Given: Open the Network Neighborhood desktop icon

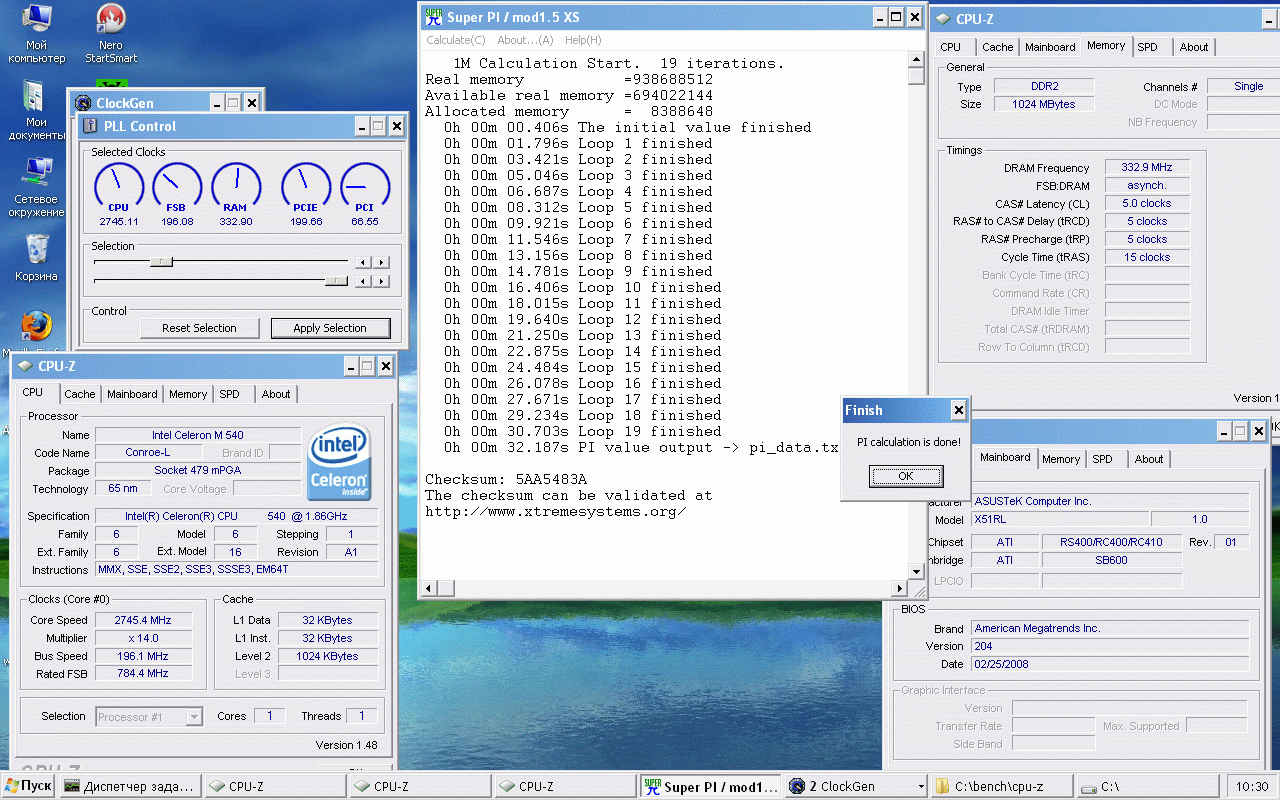Looking at the screenshot, I should 37,188.
